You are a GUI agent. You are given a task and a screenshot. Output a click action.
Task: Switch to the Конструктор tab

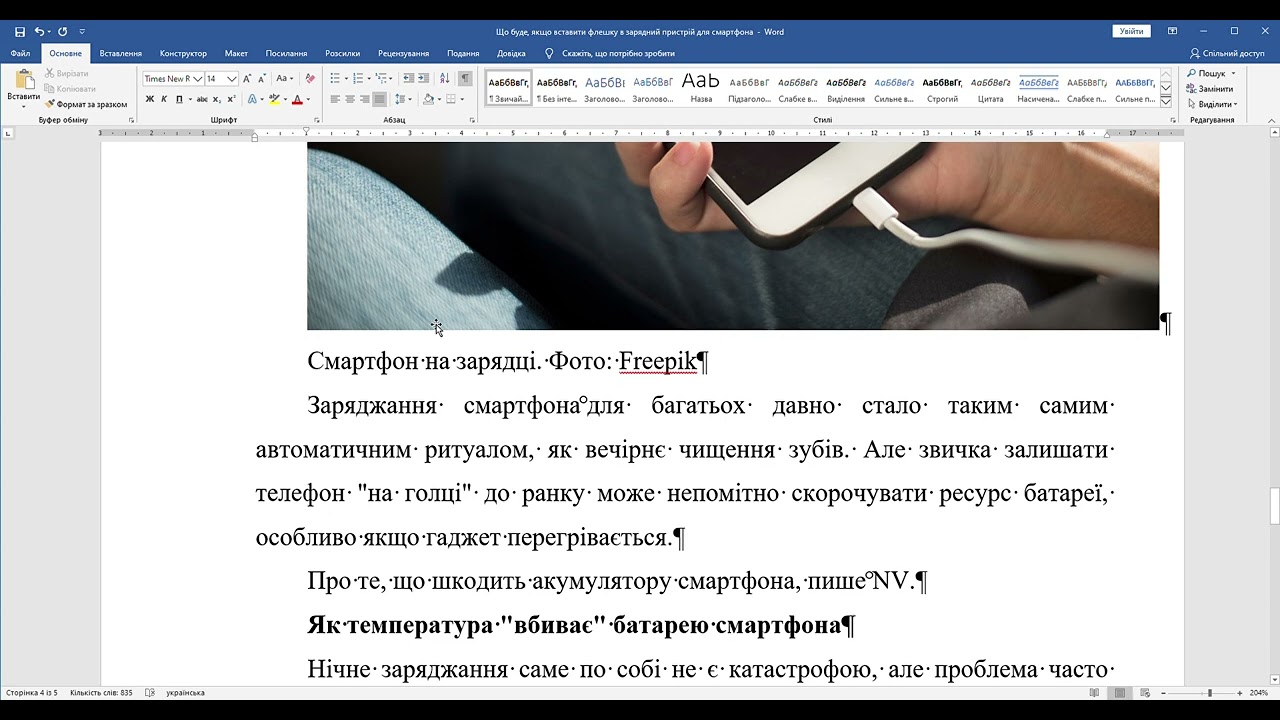183,53
